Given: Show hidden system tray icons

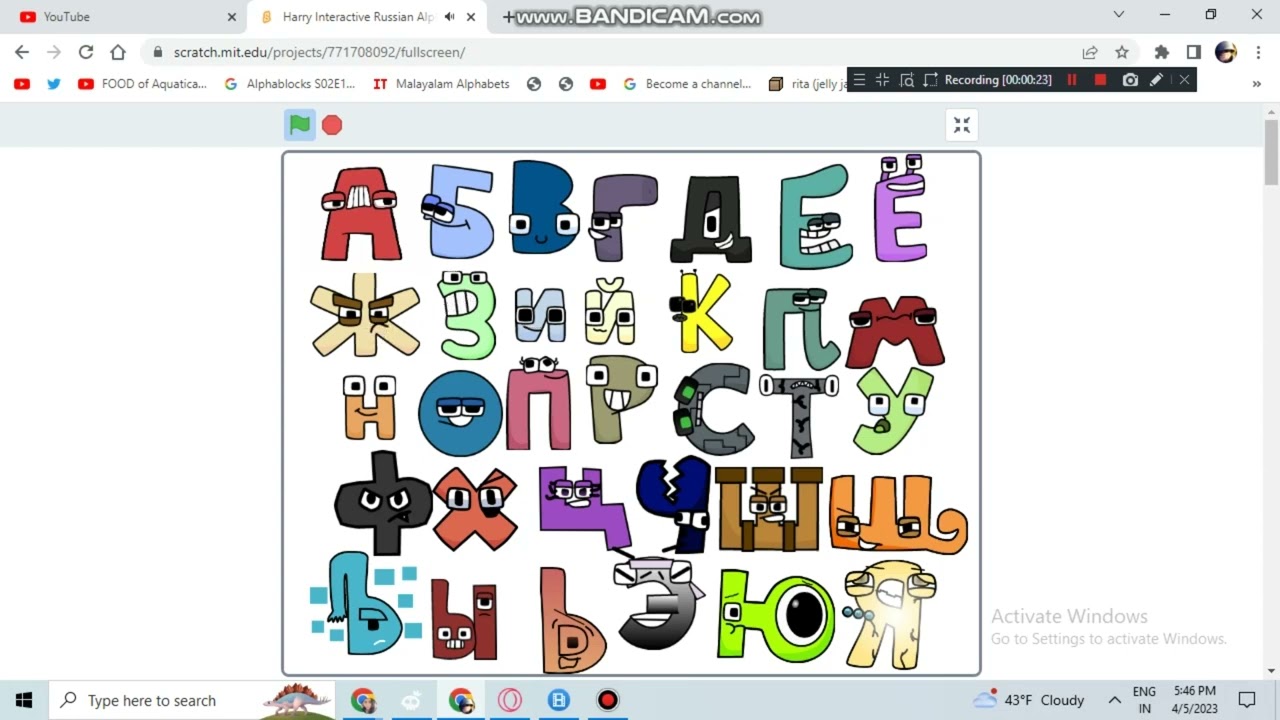Looking at the screenshot, I should click(x=1114, y=700).
